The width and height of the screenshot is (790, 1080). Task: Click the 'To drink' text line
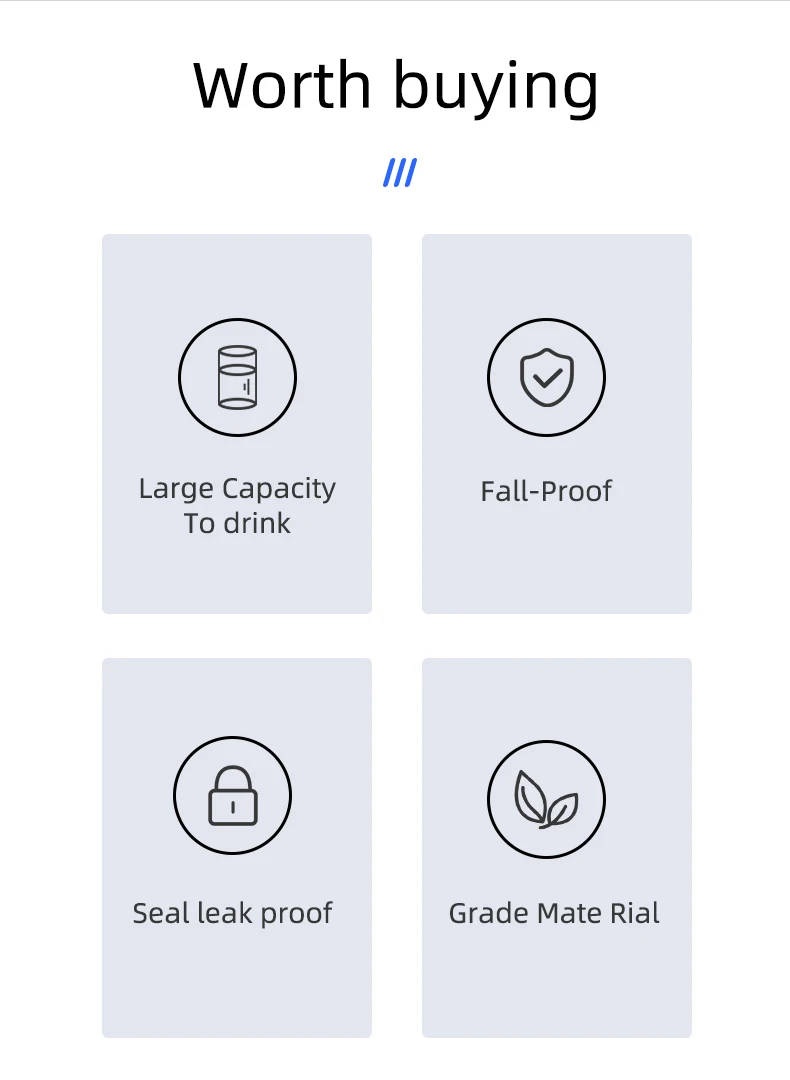[237, 523]
